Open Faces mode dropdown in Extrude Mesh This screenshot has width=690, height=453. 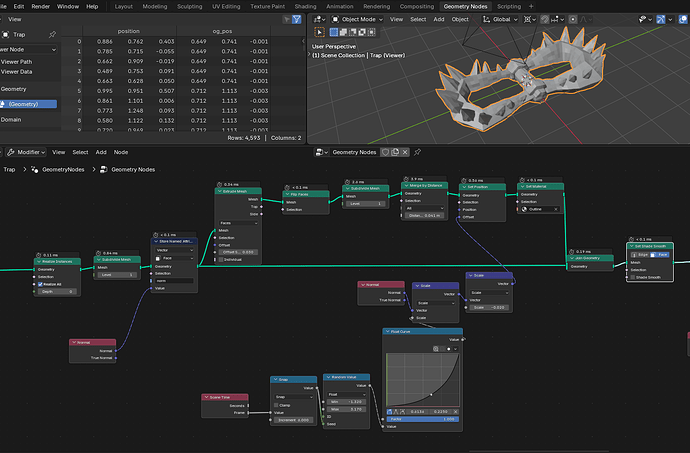[x=238, y=223]
